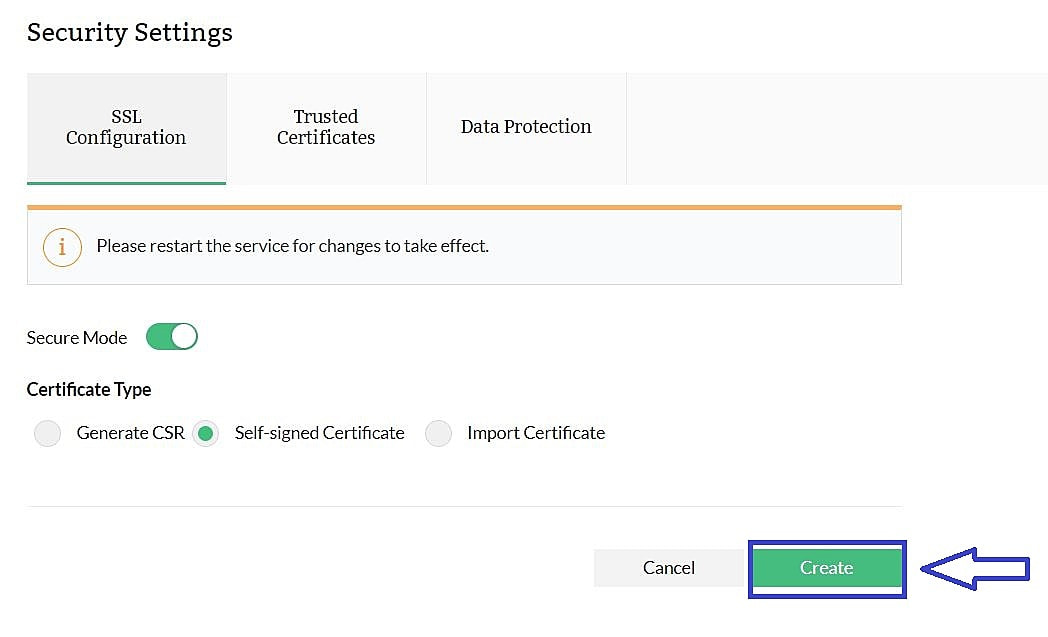Image resolution: width=1048 pixels, height=637 pixels.
Task: Select the Self-signed Certificate option
Action: pyautogui.click(x=205, y=433)
